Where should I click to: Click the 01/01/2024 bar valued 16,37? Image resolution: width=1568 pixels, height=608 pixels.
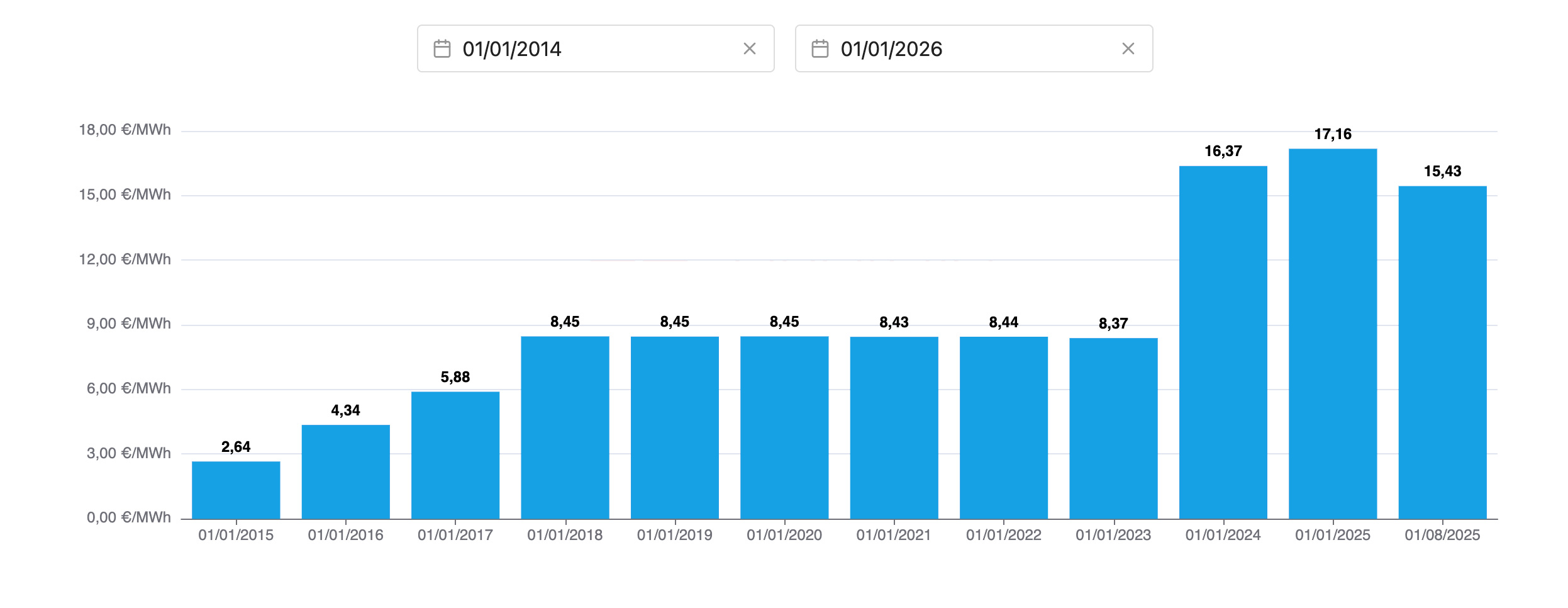[1223, 343]
